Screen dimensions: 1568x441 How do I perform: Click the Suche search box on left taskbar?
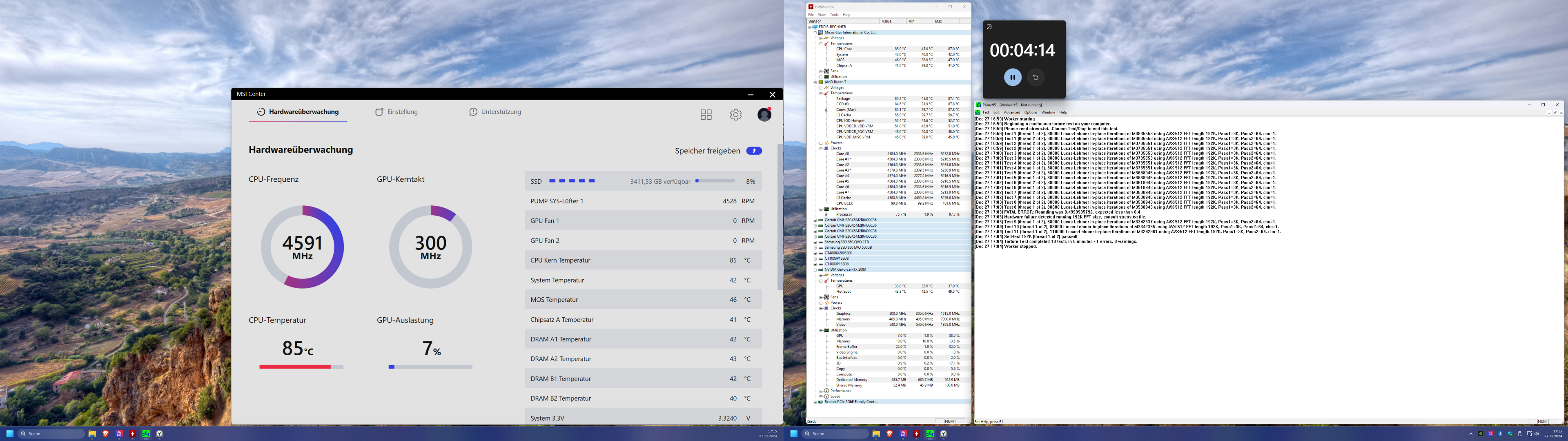coord(51,434)
